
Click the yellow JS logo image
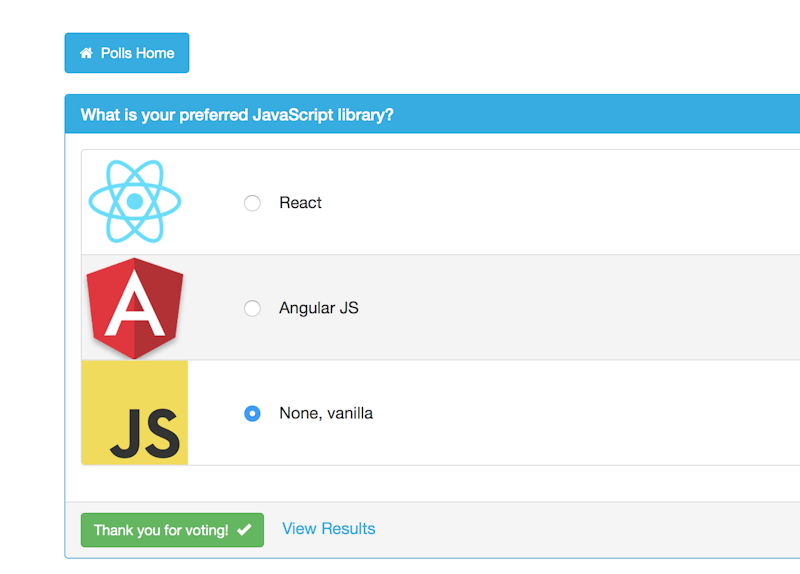[135, 412]
